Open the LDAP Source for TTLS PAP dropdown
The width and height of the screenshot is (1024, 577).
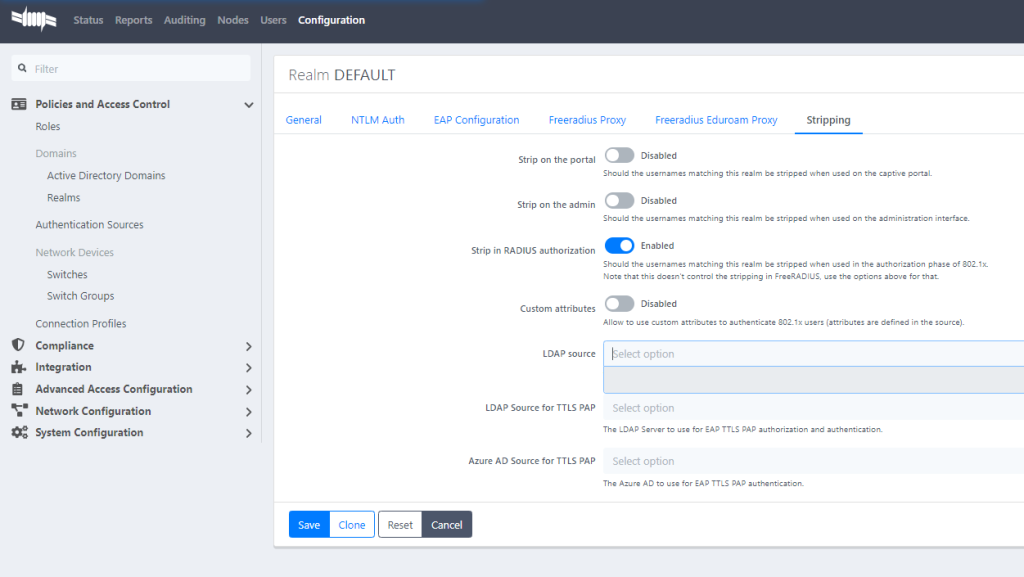coord(812,408)
